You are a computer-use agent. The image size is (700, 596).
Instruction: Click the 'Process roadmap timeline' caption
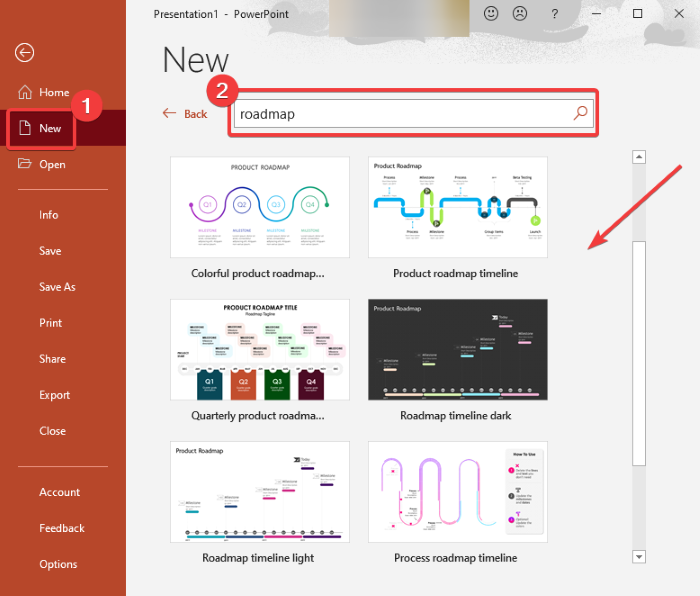(455, 558)
